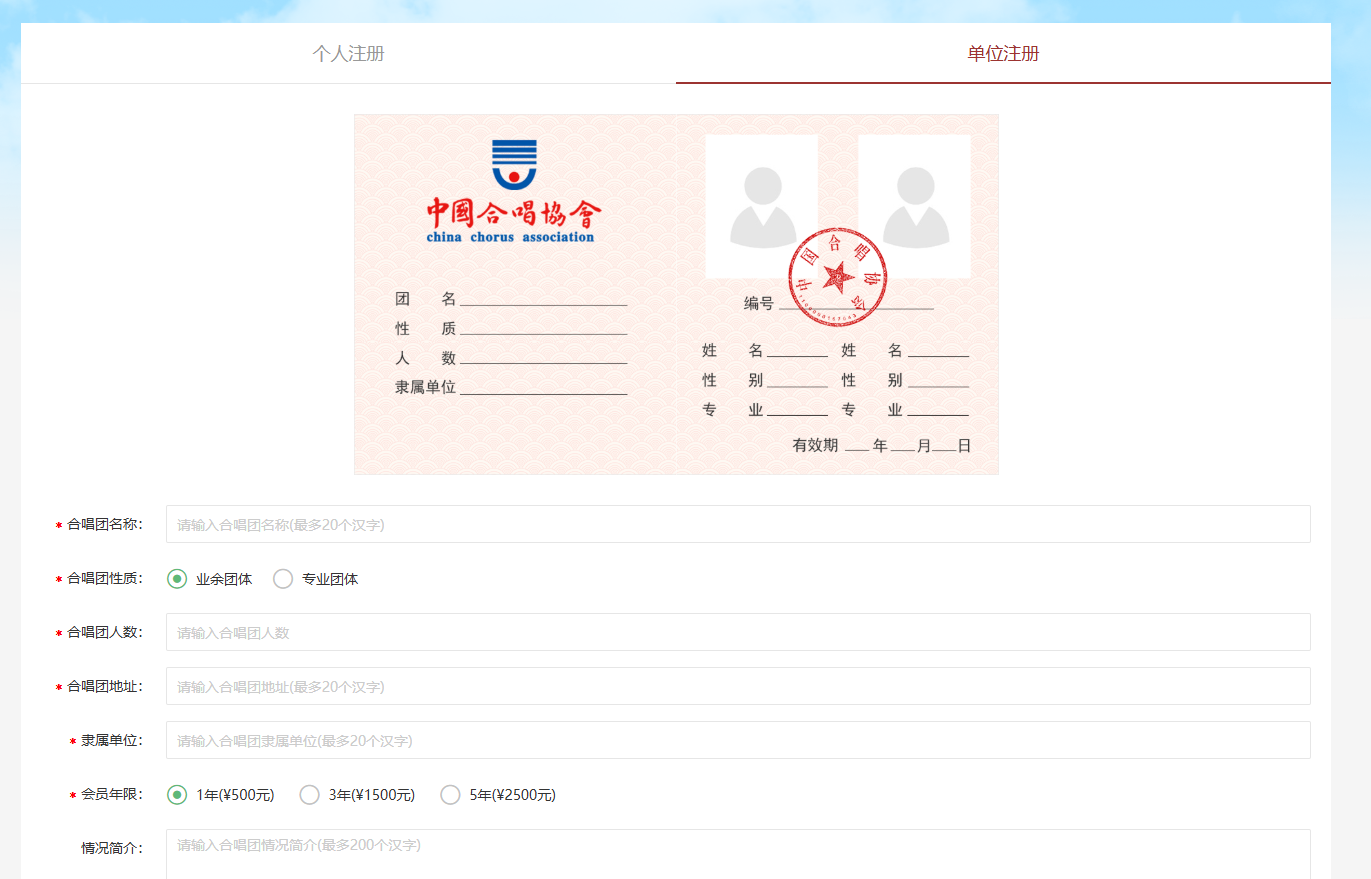Image resolution: width=1371 pixels, height=879 pixels.
Task: Click the China Chorus Association logo
Action: (514, 165)
